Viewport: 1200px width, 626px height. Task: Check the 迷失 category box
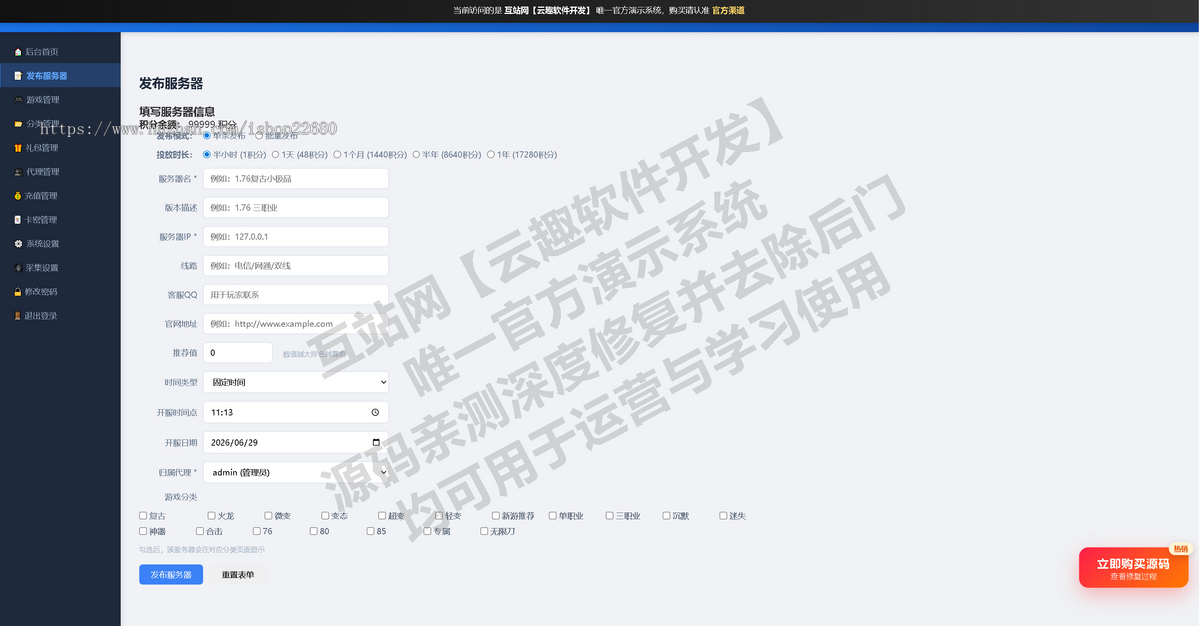723,516
